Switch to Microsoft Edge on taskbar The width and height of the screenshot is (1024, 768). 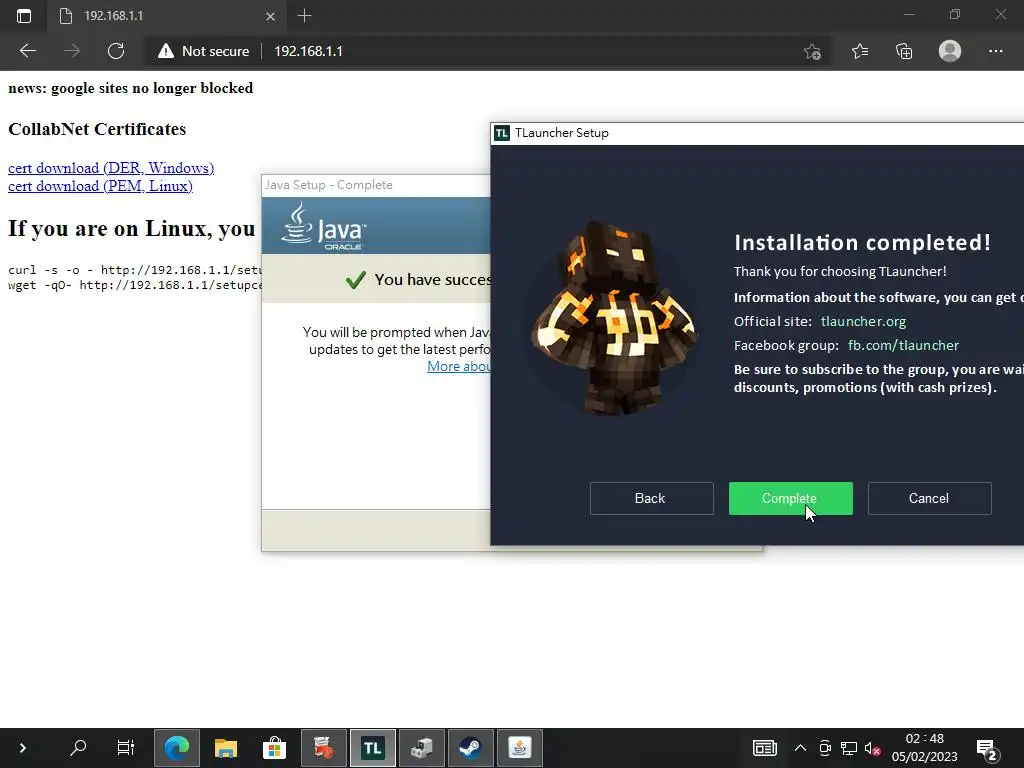(176, 748)
